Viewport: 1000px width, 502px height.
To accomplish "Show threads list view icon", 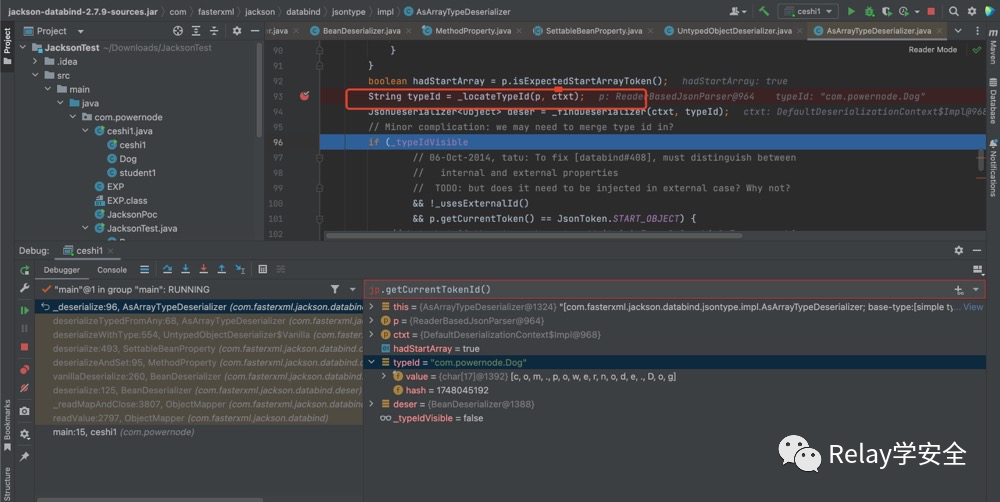I will pyautogui.click(x=145, y=269).
